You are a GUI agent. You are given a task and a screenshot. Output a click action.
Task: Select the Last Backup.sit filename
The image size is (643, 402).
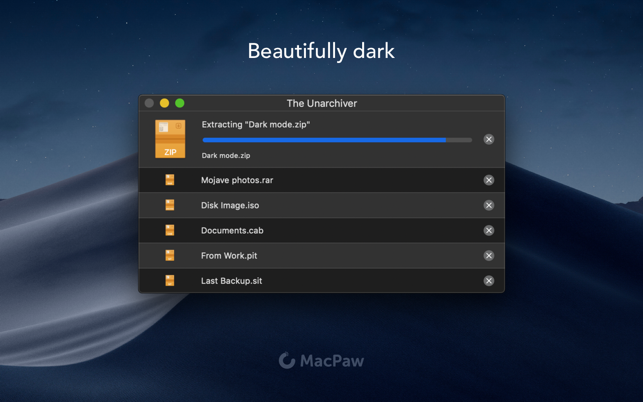pos(231,281)
